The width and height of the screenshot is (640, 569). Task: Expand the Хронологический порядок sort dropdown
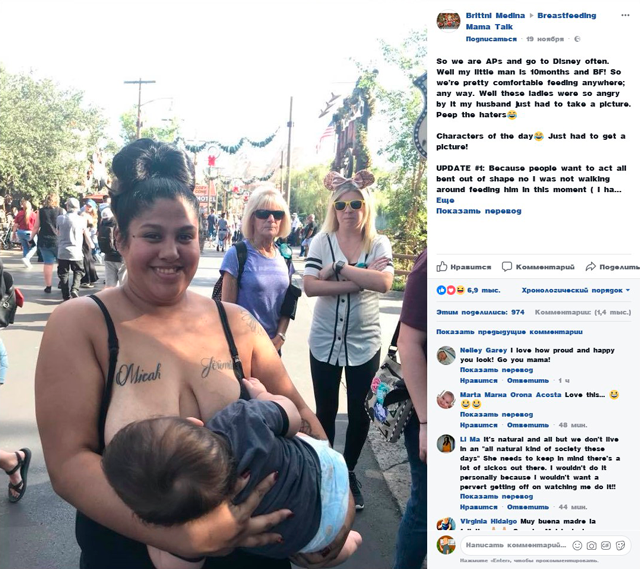point(576,290)
